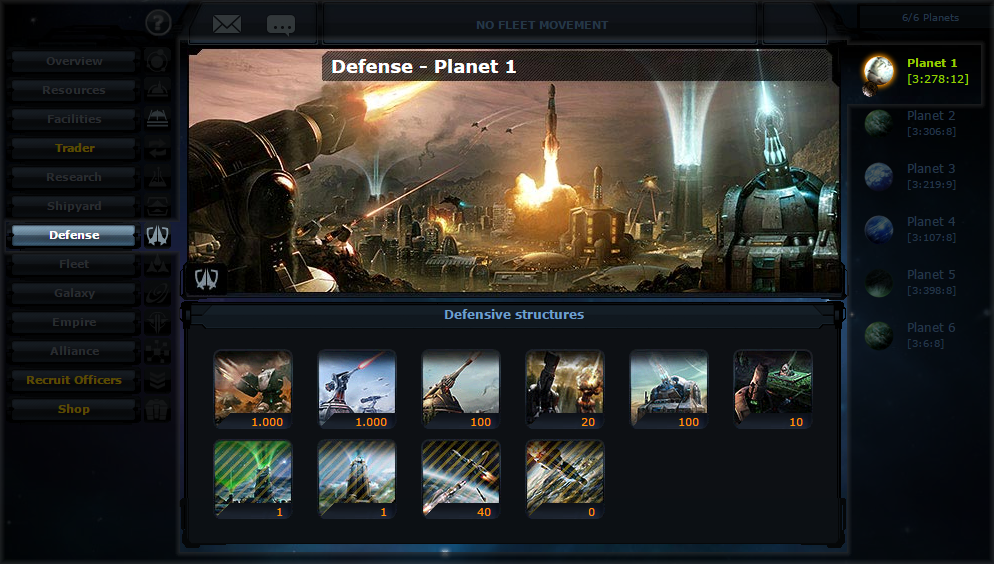Switch to Planet 1 at 3:278:12
The height and width of the screenshot is (564, 994).
[916, 72]
